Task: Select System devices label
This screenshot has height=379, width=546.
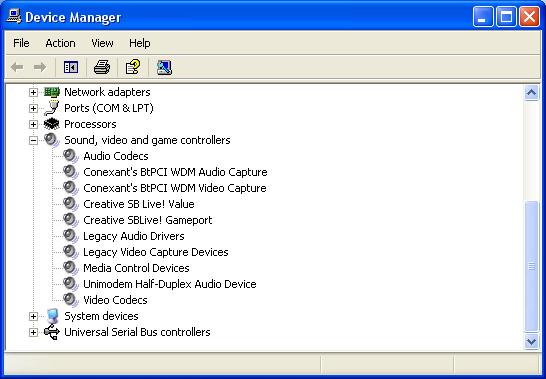Action: 101,316
